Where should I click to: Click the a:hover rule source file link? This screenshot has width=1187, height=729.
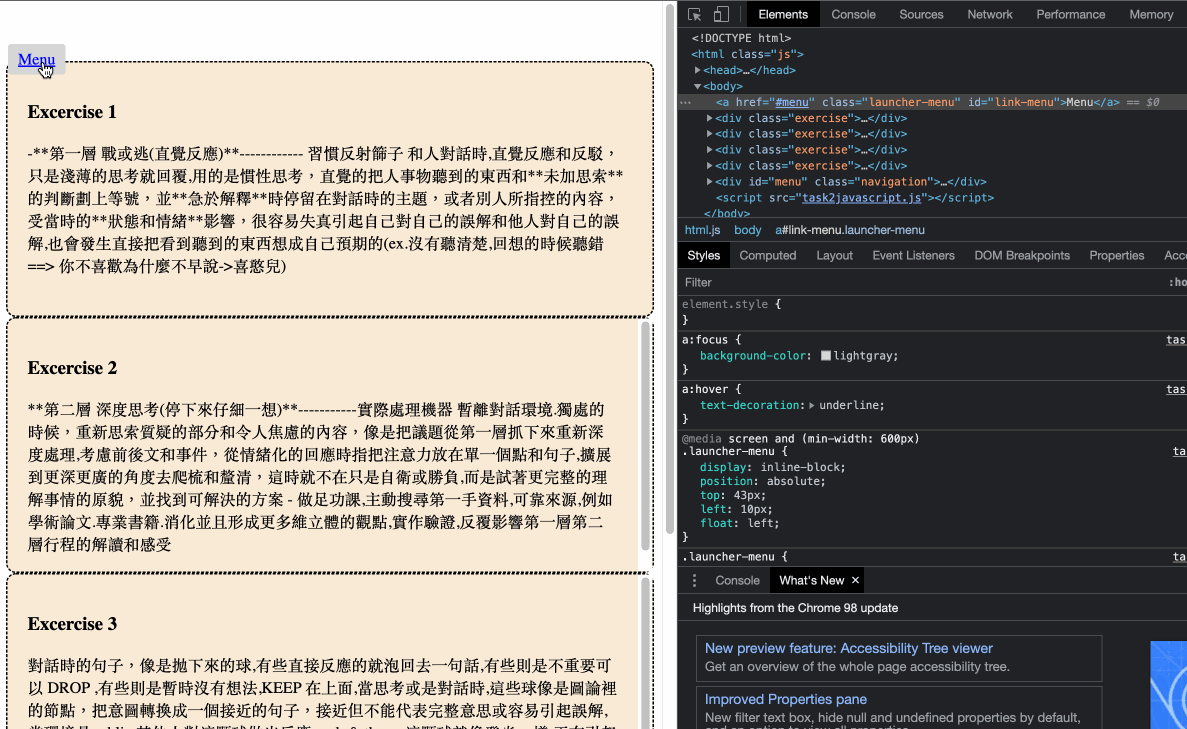(x=1176, y=389)
